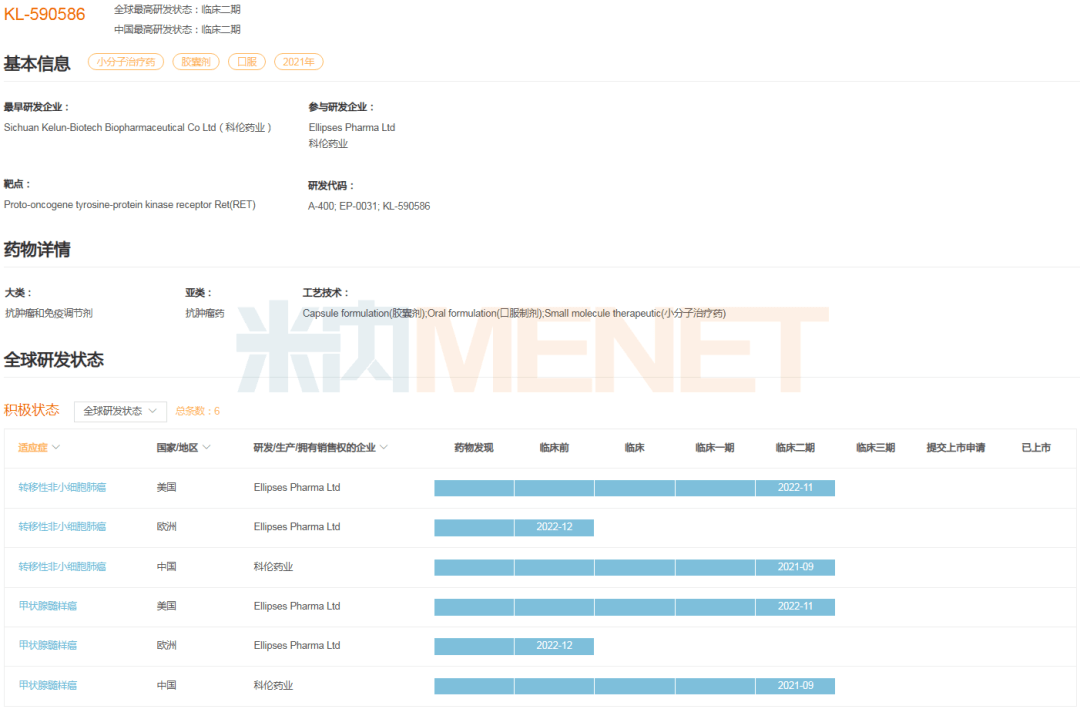Open 转移性非小细胞肺癌 link in the 中国 row
Image resolution: width=1080 pixels, height=709 pixels.
point(62,567)
